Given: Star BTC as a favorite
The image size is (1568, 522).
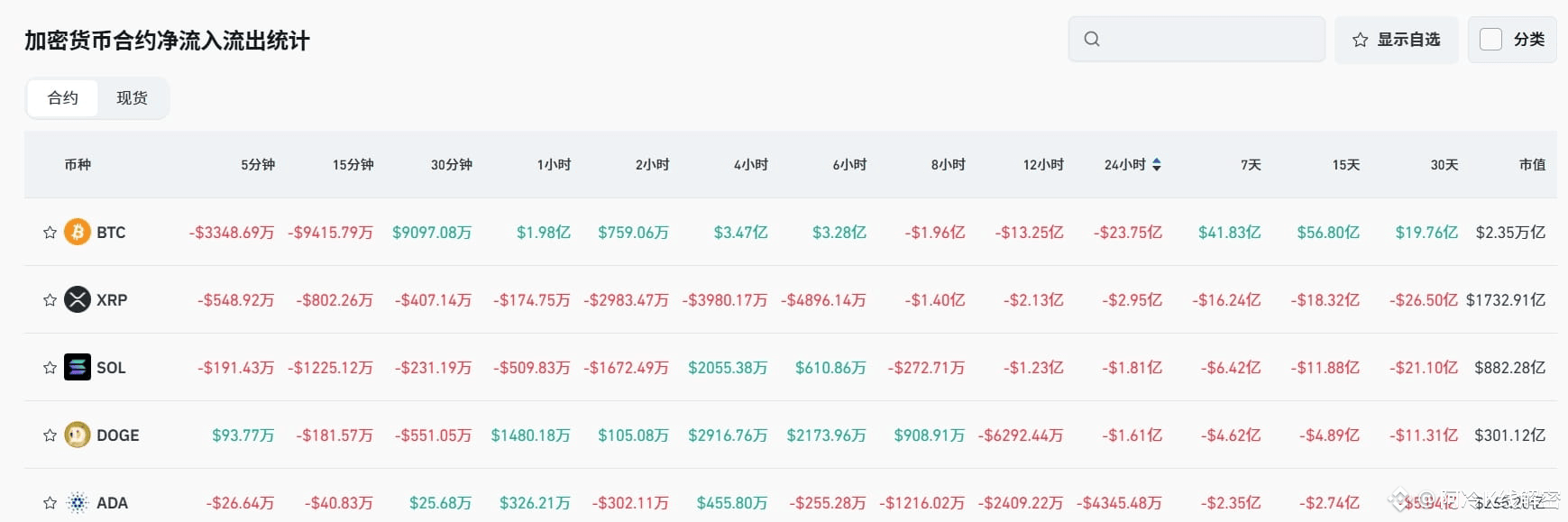Looking at the screenshot, I should click(50, 233).
